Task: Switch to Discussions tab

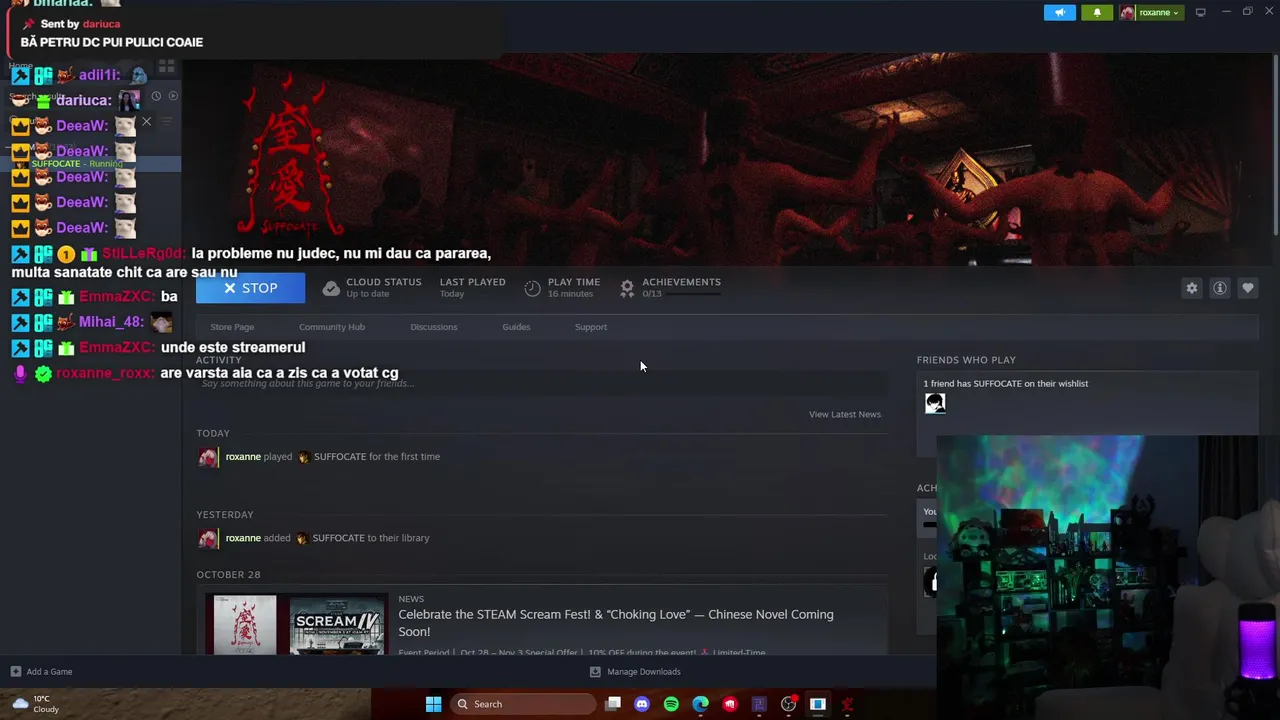Action: click(434, 327)
